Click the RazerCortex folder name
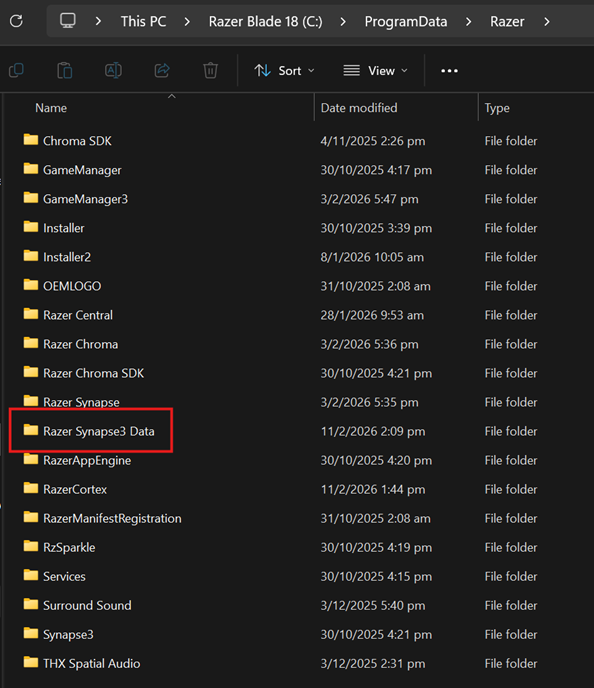This screenshot has height=688, width=594. [x=75, y=489]
